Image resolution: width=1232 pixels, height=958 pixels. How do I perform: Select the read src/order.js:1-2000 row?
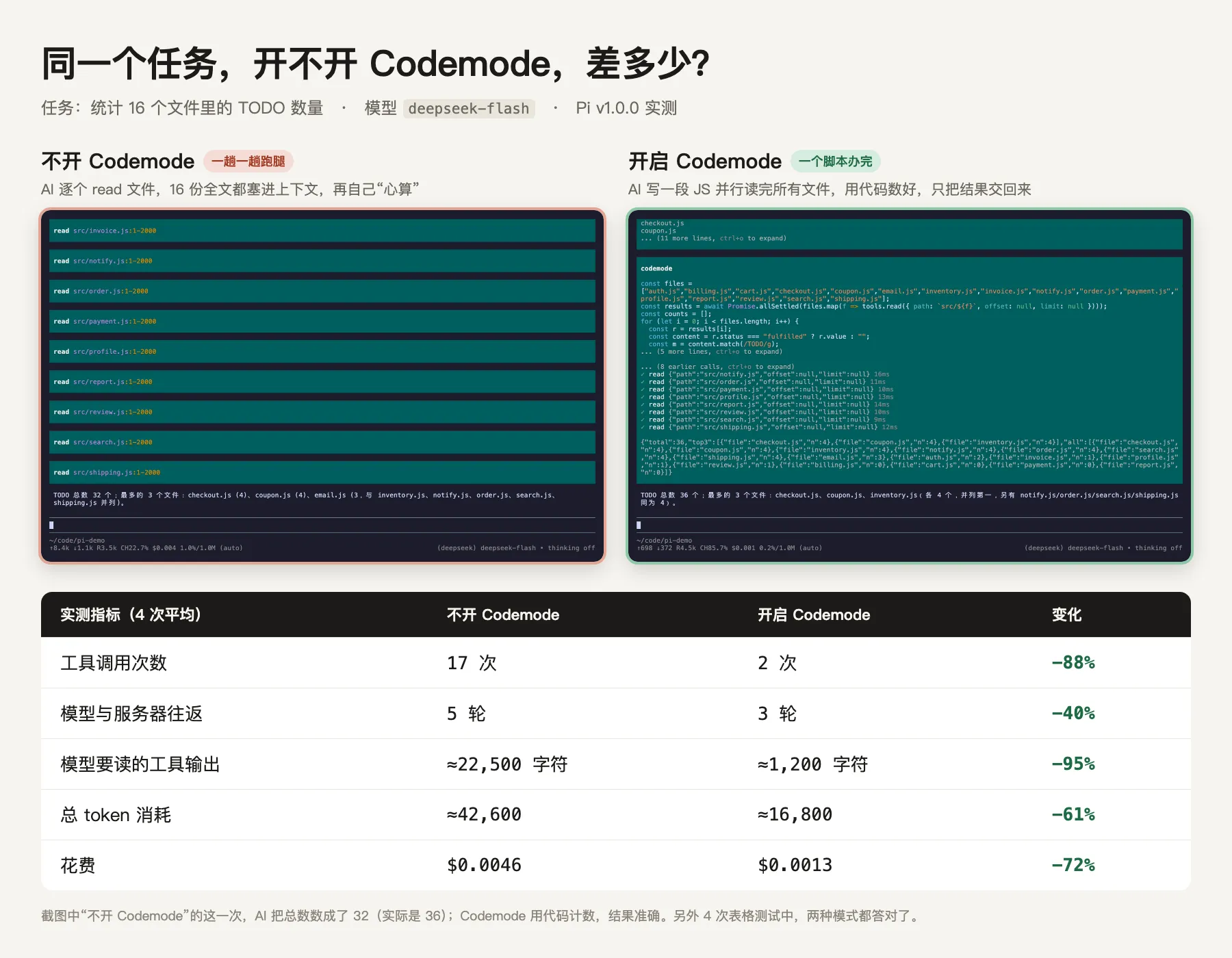pos(322,291)
